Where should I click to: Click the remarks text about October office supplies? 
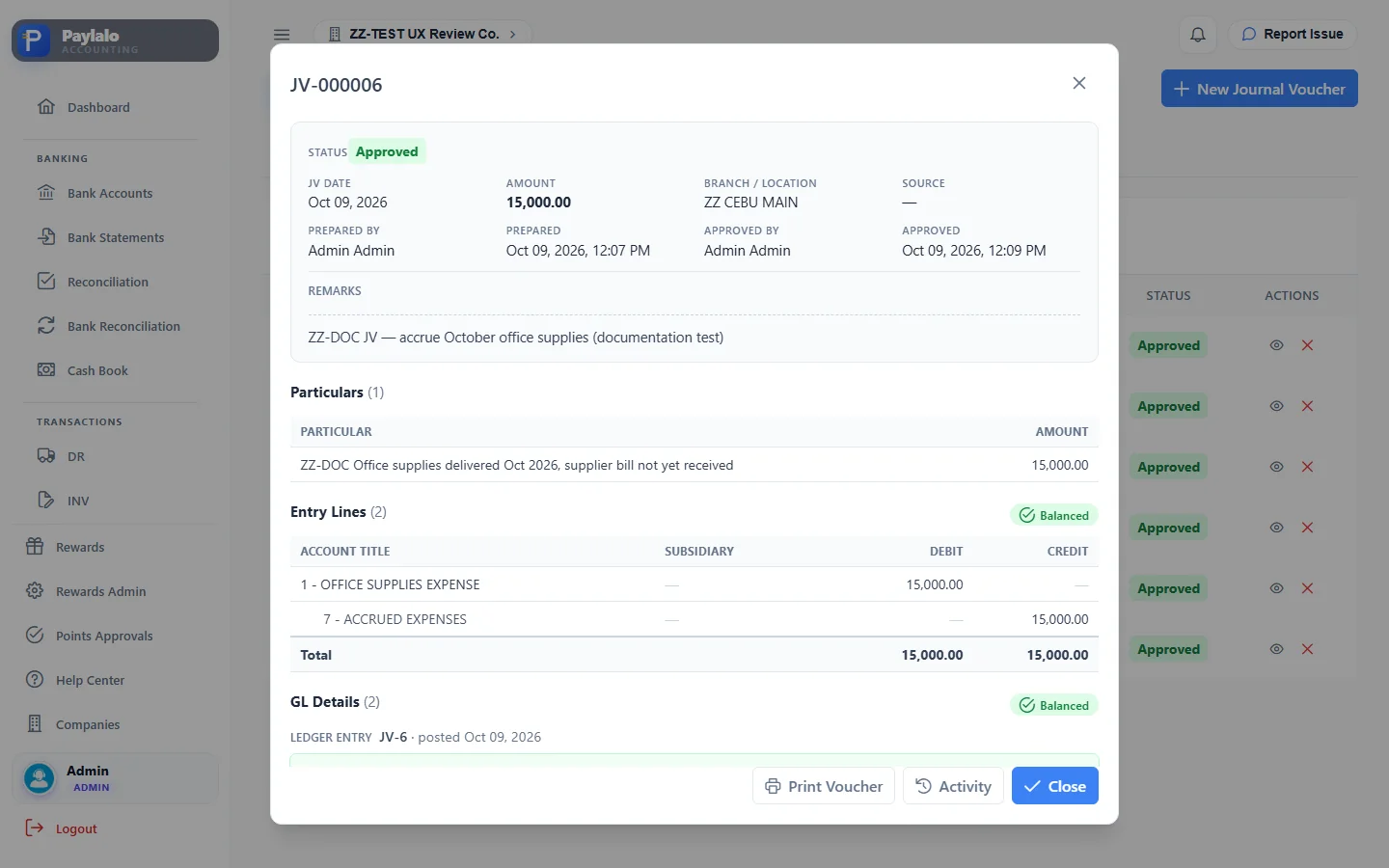tap(516, 338)
